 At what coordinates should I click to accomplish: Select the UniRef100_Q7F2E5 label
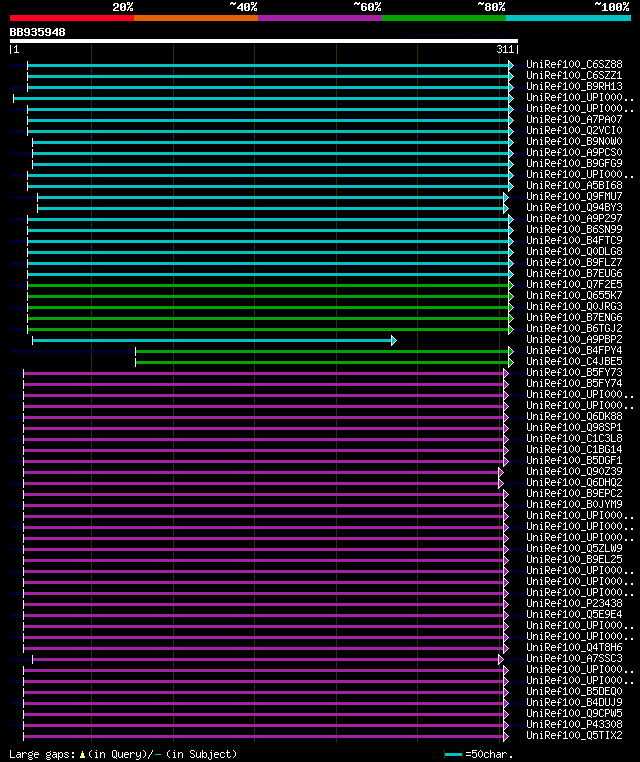click(574, 284)
